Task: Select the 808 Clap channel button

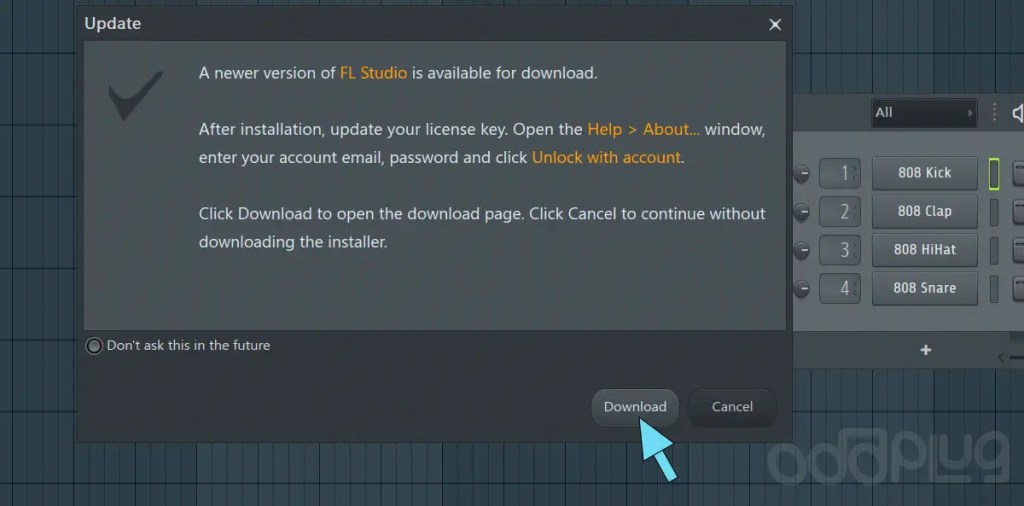Action: point(925,212)
